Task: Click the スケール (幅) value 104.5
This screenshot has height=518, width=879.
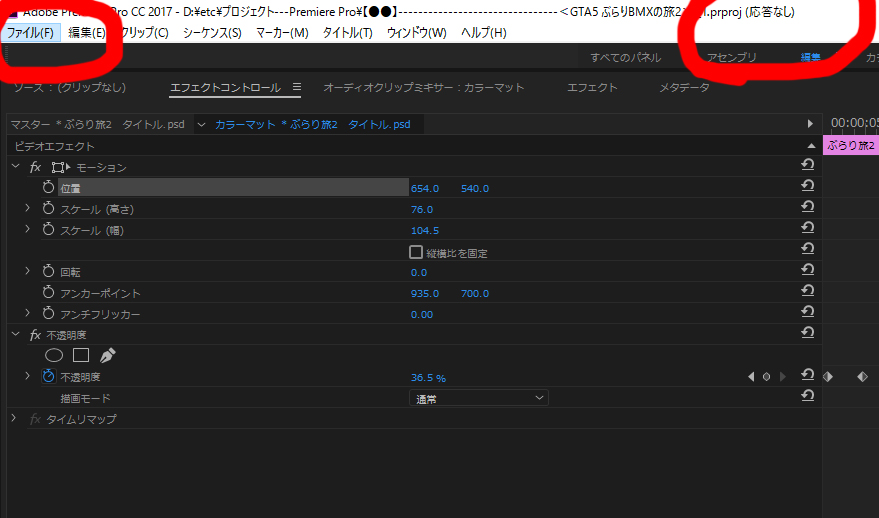Action: 425,230
